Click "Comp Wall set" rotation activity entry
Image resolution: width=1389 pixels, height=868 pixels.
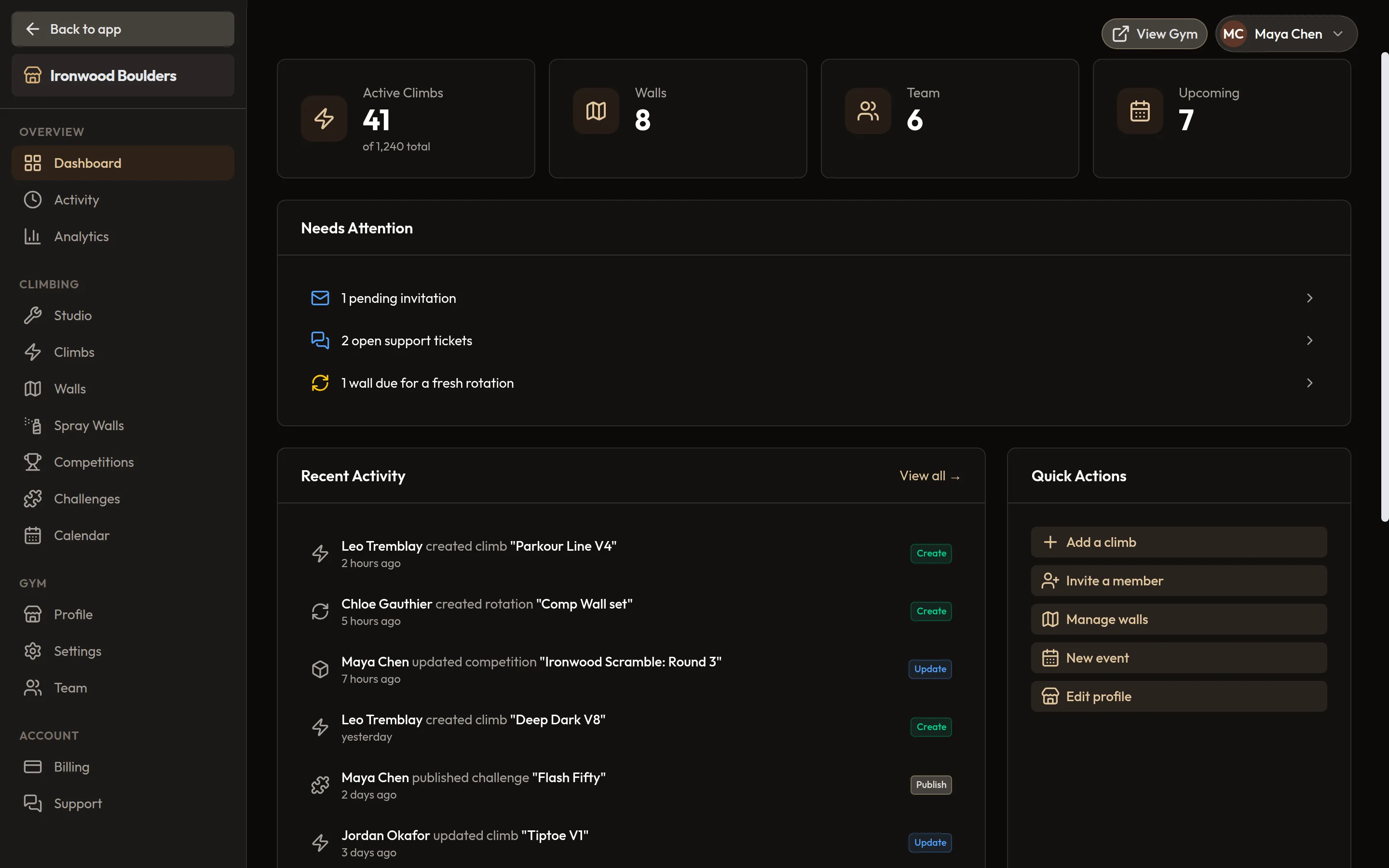pyautogui.click(x=631, y=612)
